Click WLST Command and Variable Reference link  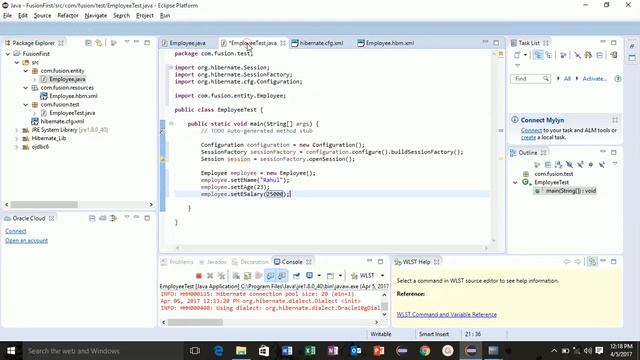click(x=447, y=315)
